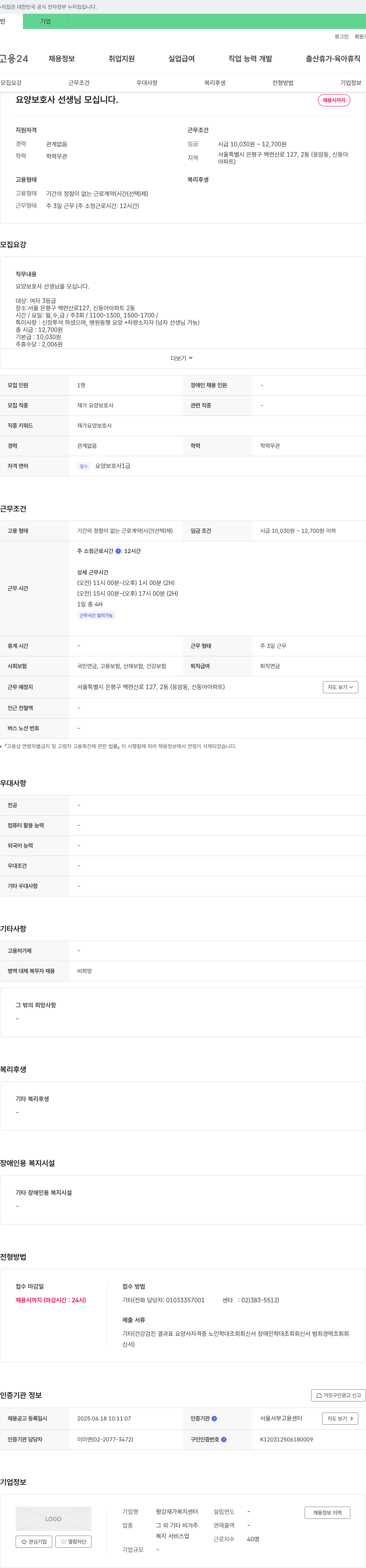Click the 주 소정근로시간 help icon
Image resolution: width=366 pixels, height=1568 pixels.
click(x=118, y=551)
